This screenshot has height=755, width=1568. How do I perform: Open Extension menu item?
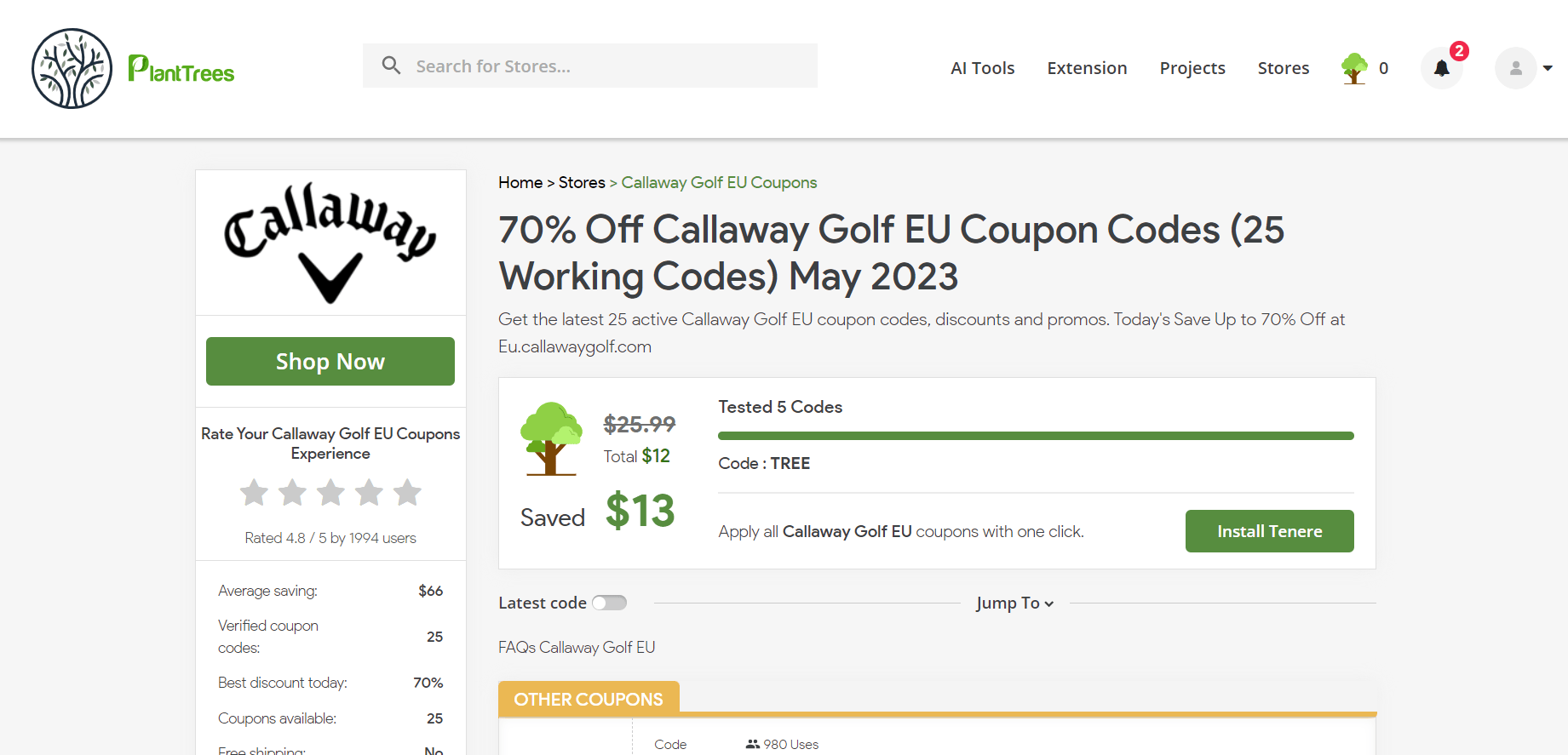click(x=1087, y=68)
